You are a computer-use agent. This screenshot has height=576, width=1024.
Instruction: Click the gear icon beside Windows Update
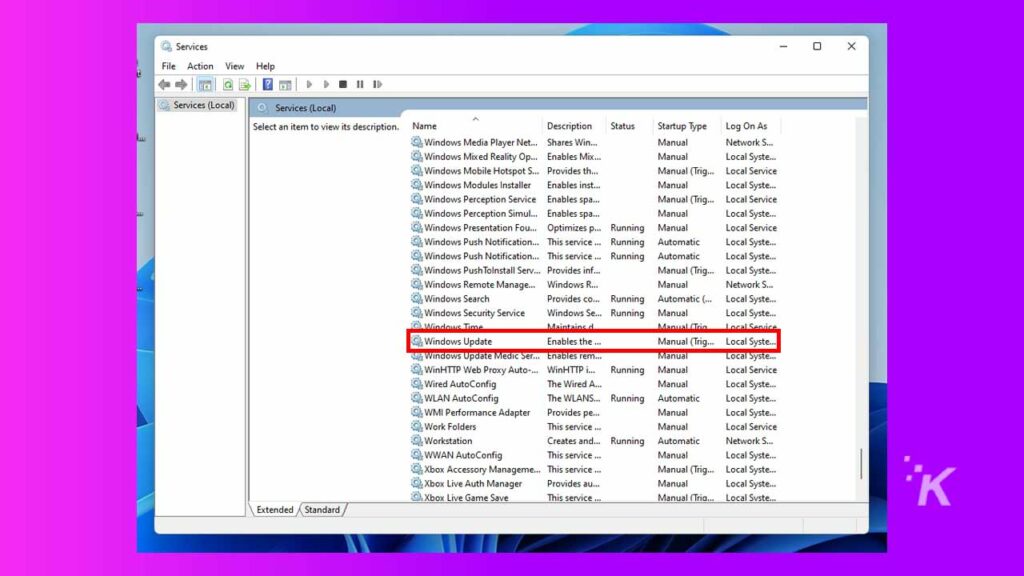pos(416,341)
